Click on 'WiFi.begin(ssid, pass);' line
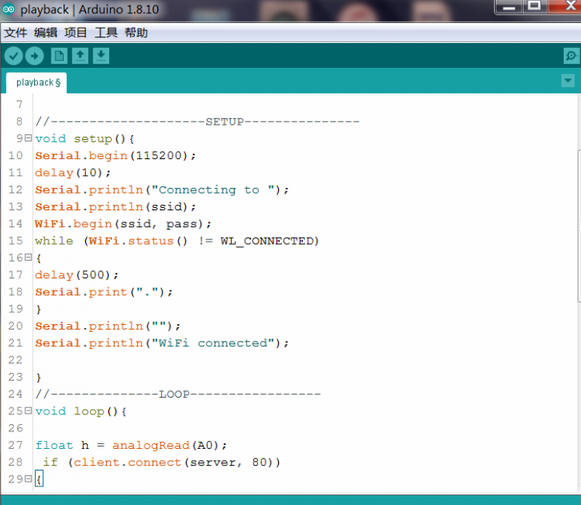The height and width of the screenshot is (505, 581). (x=123, y=224)
